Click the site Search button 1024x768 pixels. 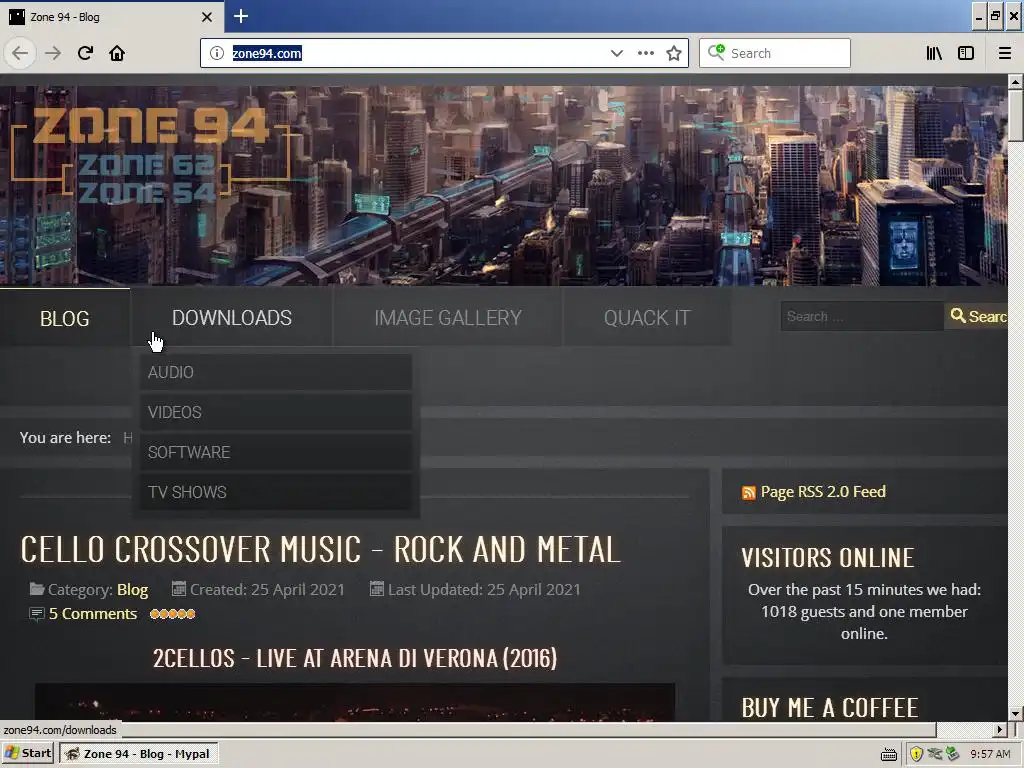click(976, 316)
